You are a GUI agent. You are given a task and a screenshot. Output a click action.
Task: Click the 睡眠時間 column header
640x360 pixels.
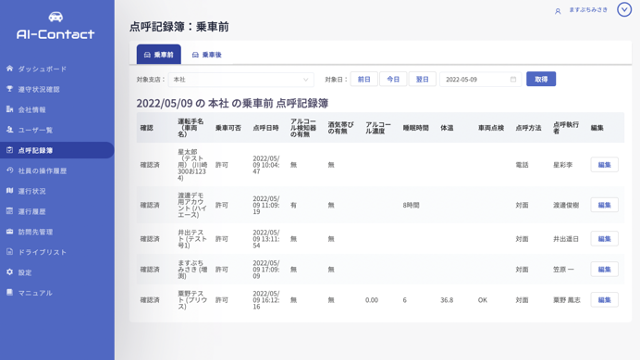pyautogui.click(x=416, y=128)
